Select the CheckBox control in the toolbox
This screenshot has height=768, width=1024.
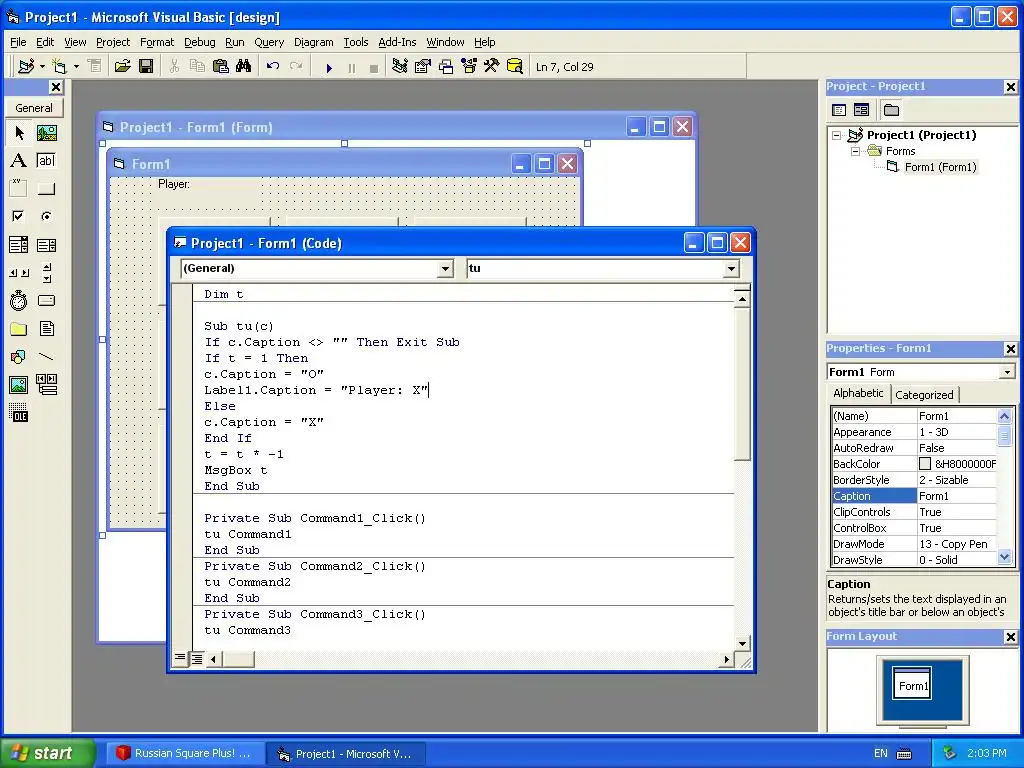[x=19, y=216]
